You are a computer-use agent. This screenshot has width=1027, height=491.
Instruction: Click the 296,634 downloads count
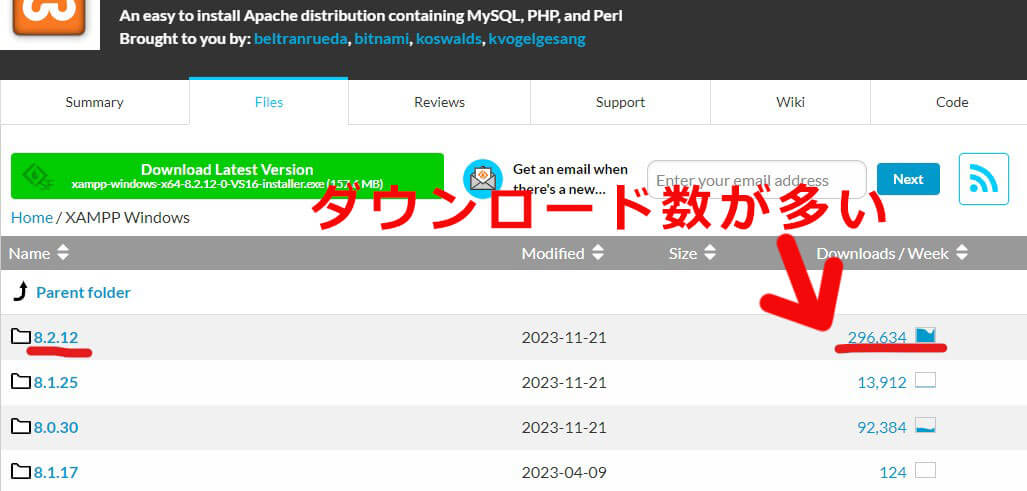coord(877,337)
